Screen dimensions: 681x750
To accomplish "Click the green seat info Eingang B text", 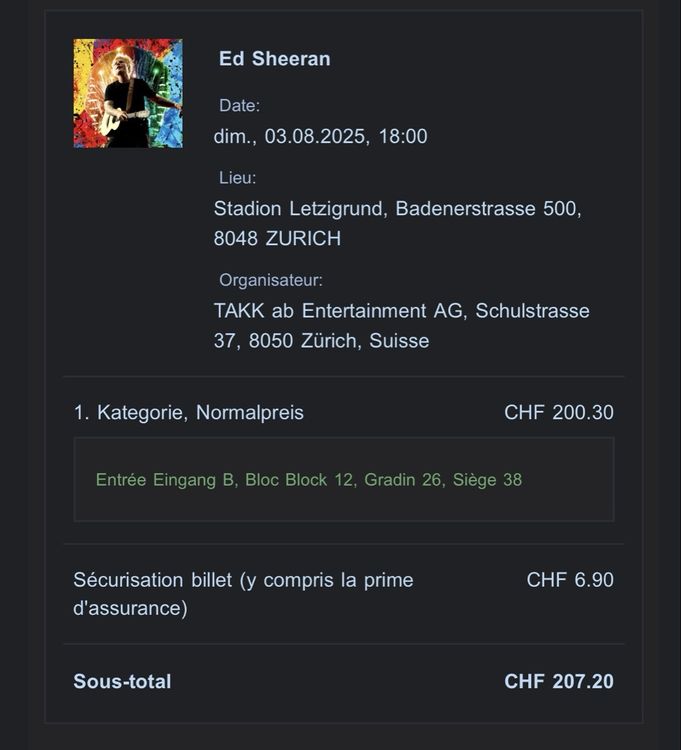I will coord(195,480).
